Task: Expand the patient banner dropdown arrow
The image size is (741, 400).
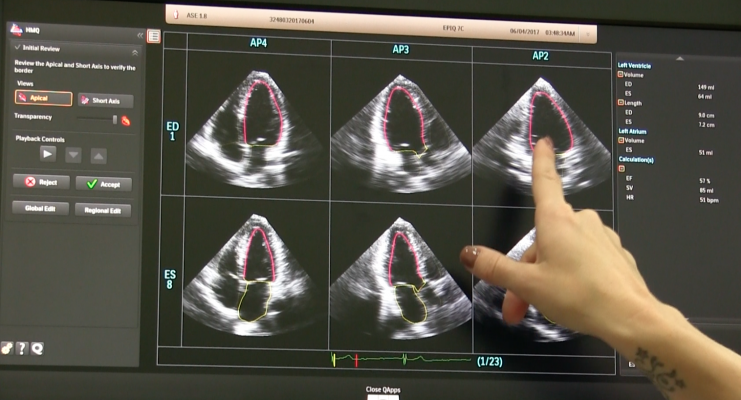Action: 588,35
